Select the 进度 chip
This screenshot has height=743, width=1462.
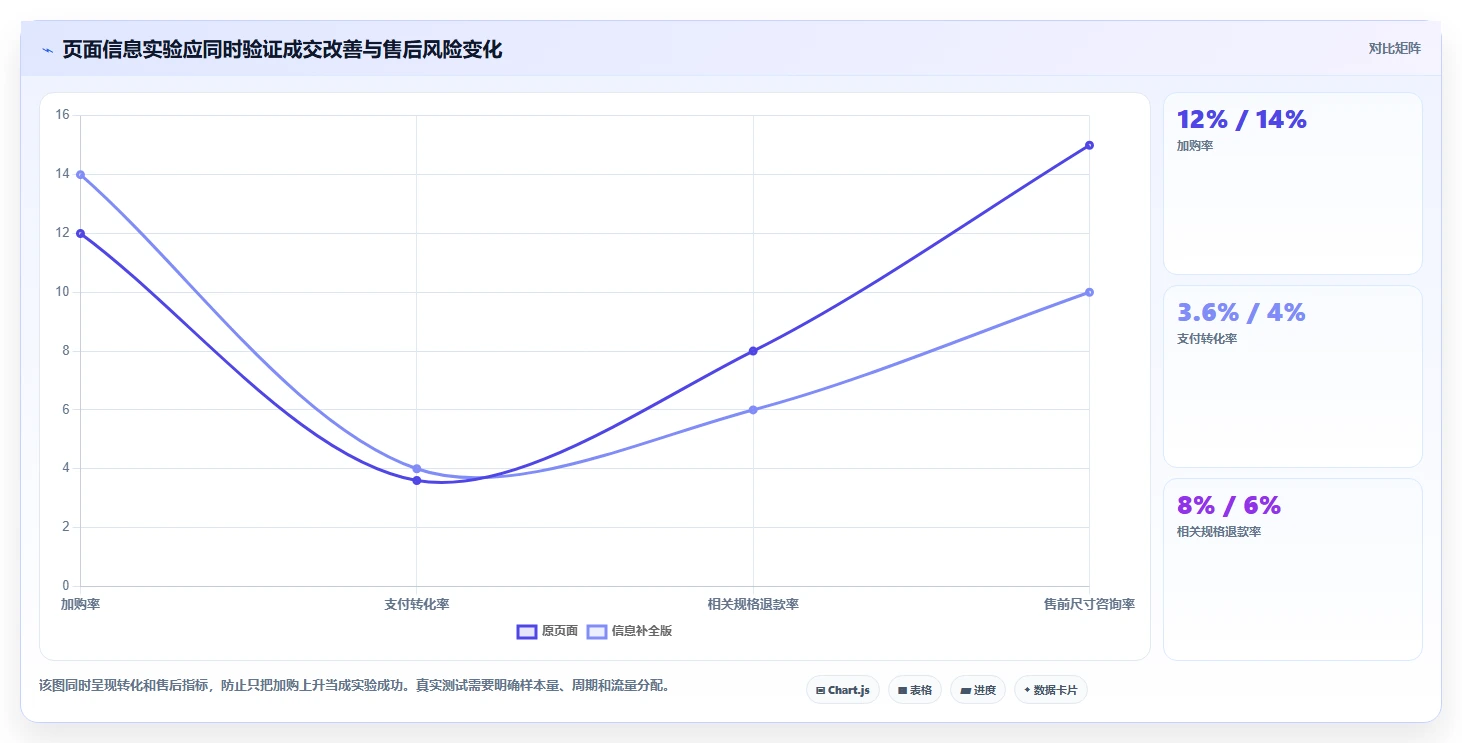[977, 690]
